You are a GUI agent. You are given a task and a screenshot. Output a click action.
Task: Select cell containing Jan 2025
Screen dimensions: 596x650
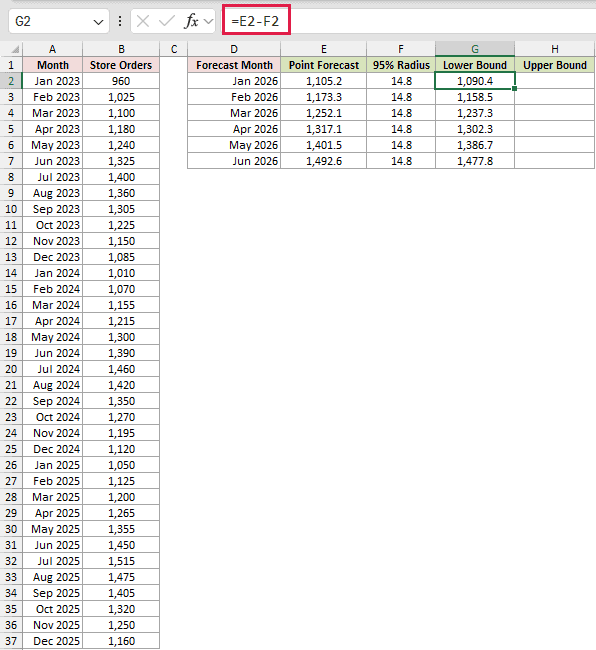tap(53, 465)
